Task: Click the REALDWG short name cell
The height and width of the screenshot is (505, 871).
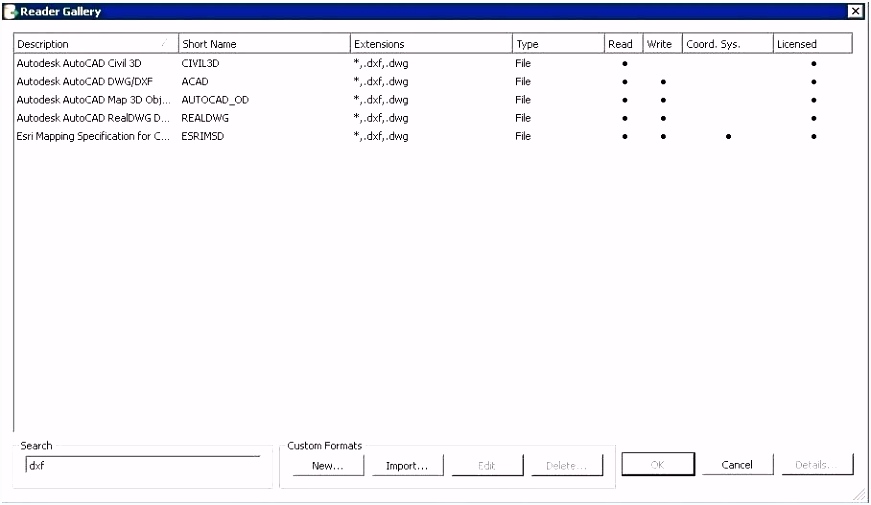Action: coord(205,118)
